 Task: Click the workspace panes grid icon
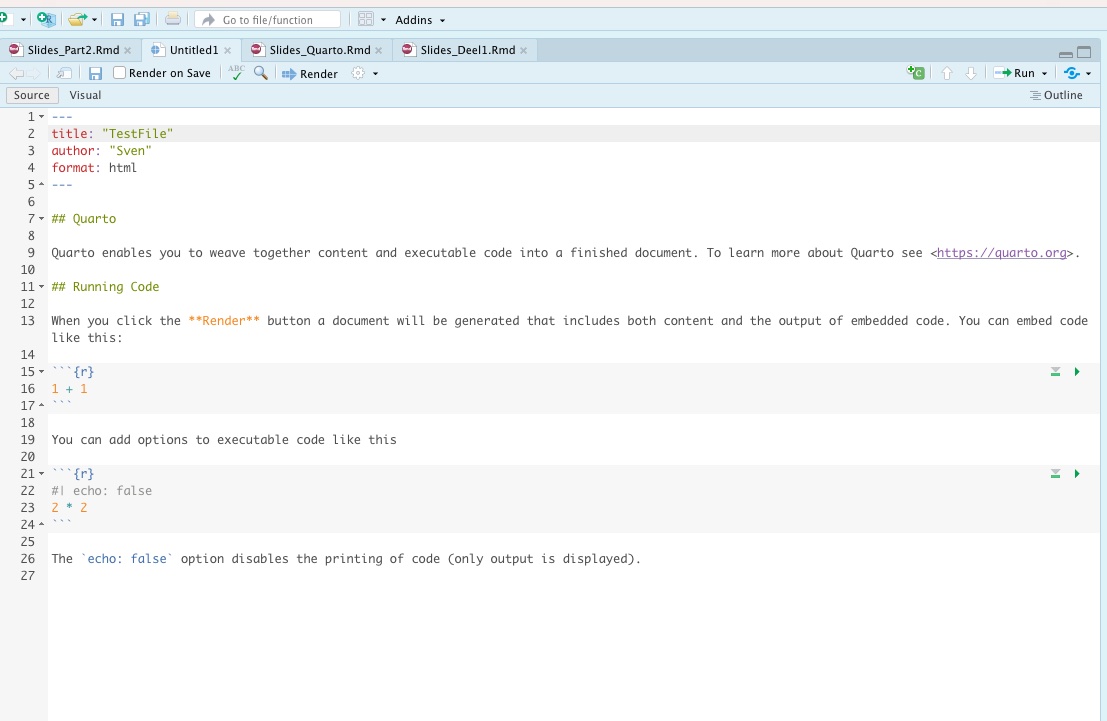[366, 20]
